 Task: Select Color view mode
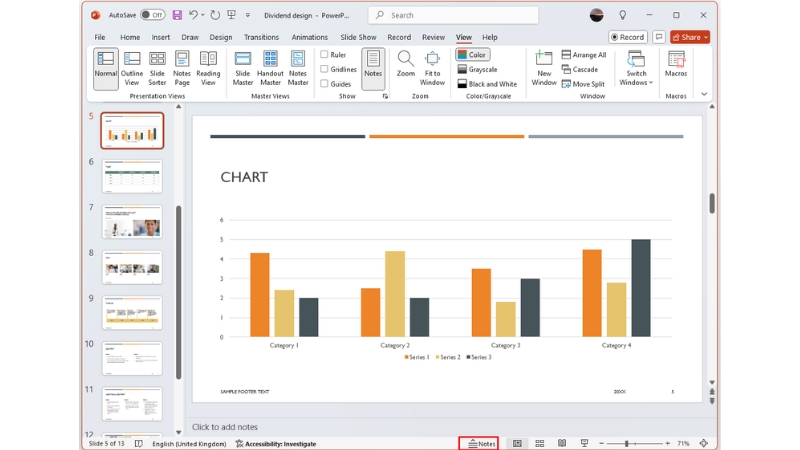click(x=472, y=55)
